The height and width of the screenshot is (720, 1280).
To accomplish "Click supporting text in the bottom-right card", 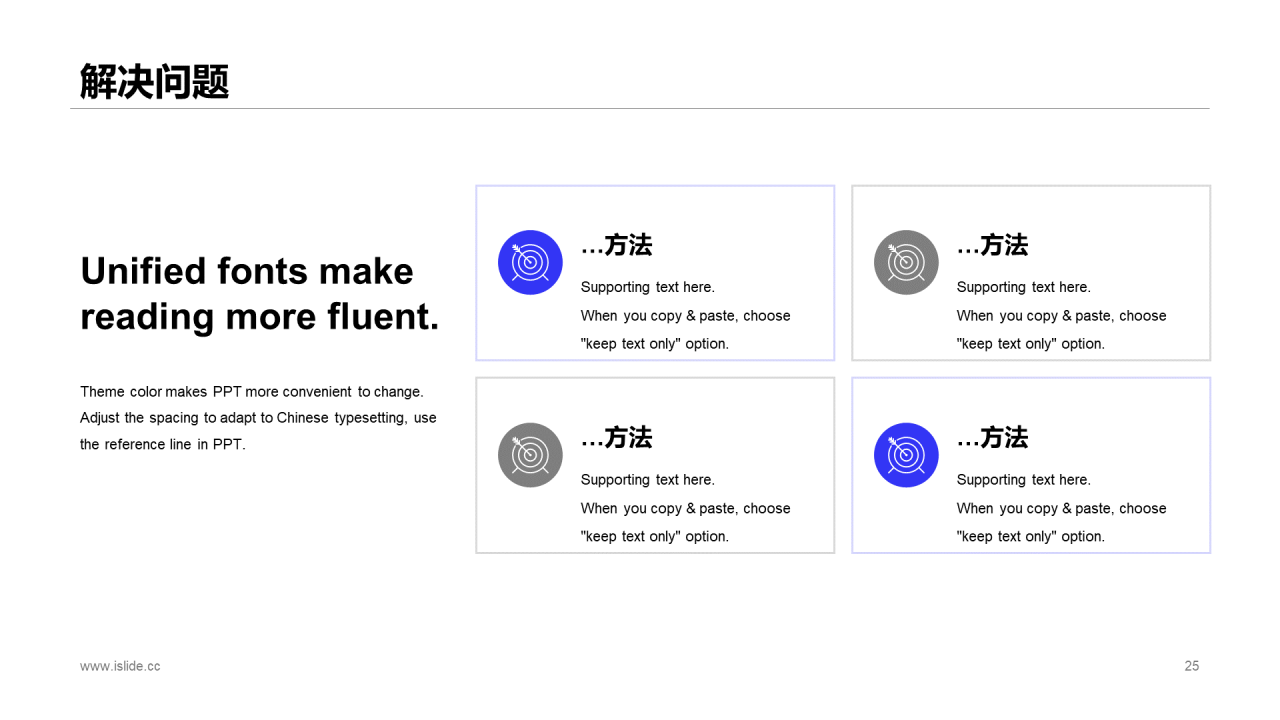I will (x=1062, y=508).
